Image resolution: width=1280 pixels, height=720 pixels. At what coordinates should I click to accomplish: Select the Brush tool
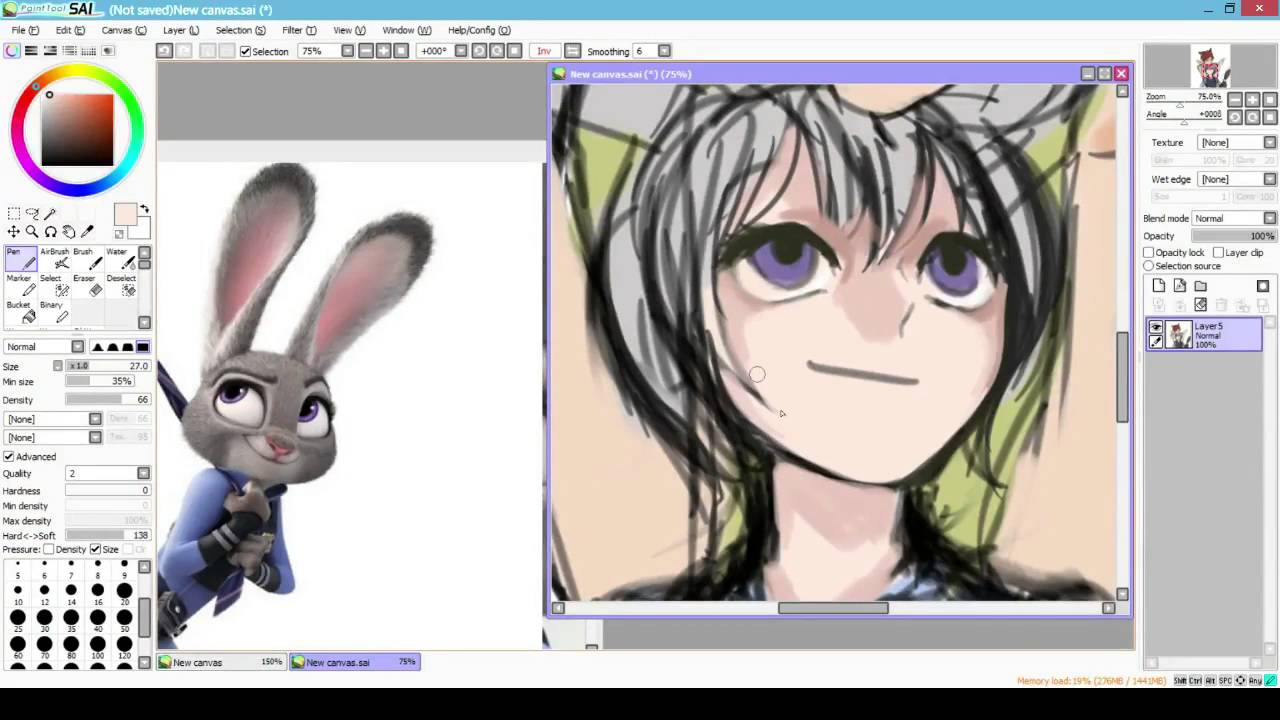pos(87,258)
